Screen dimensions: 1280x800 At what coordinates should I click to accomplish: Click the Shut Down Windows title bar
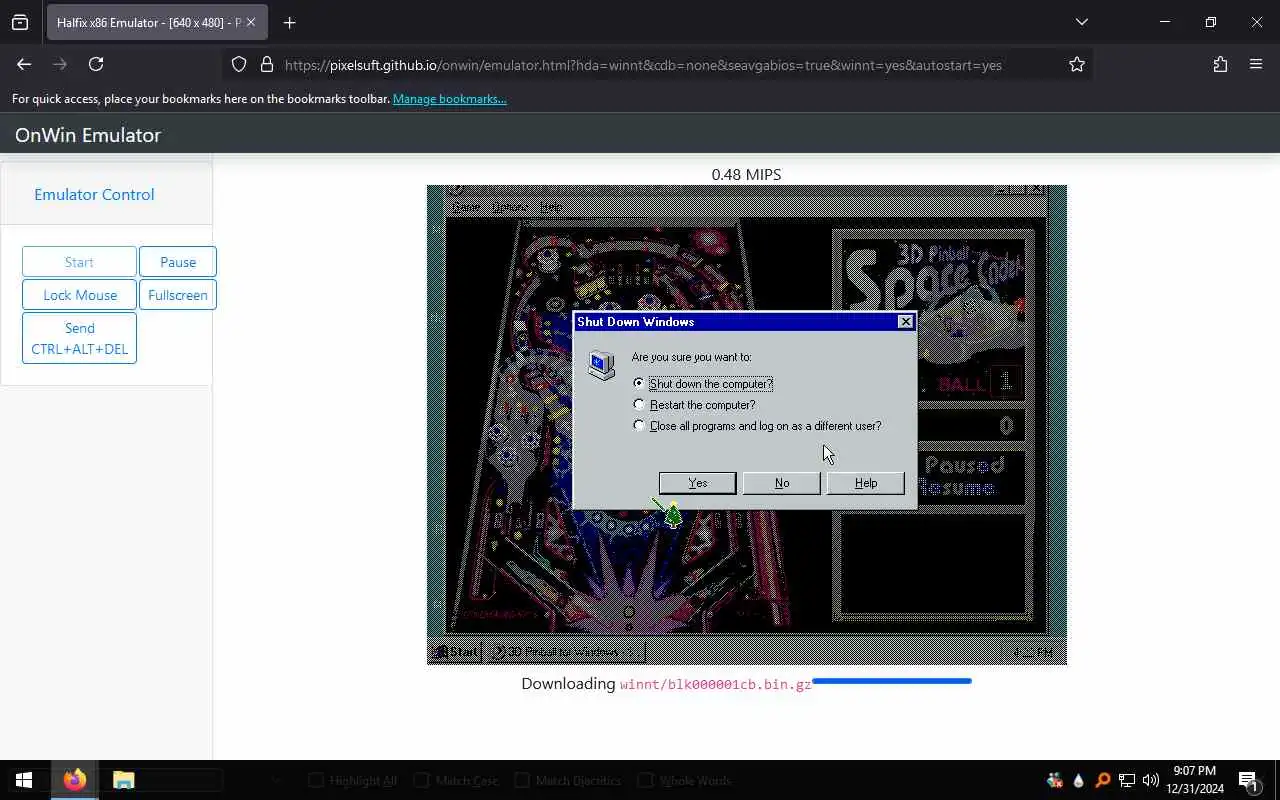735,322
